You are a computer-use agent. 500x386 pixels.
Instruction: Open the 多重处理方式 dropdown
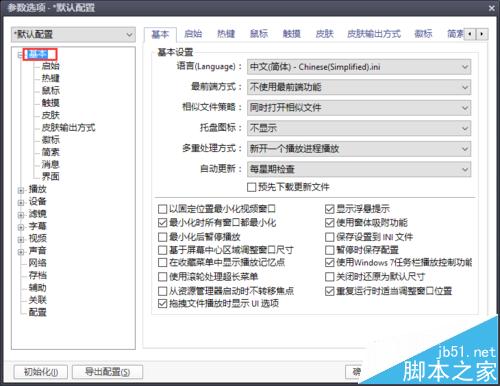[359, 149]
